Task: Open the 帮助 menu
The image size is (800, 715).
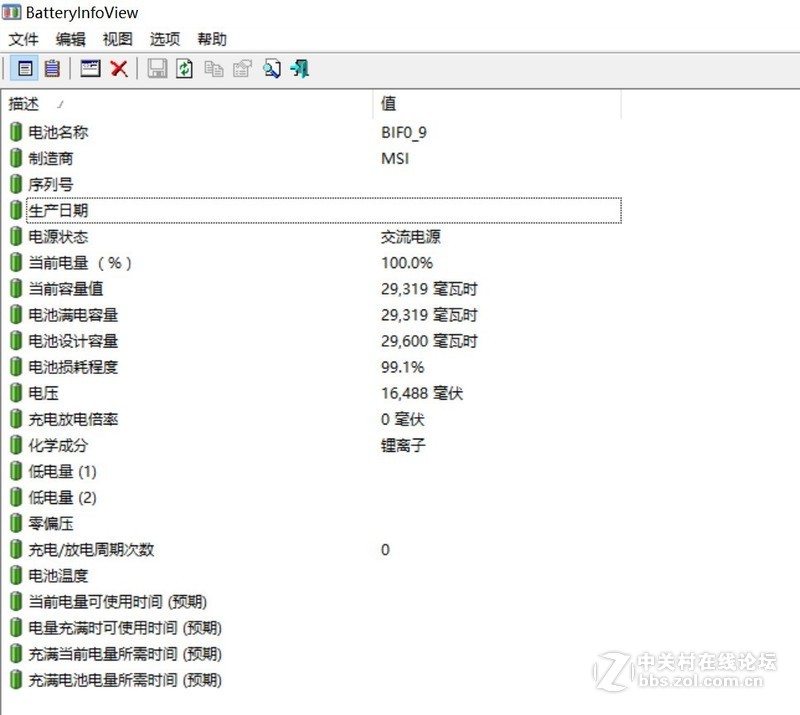Action: pyautogui.click(x=210, y=39)
